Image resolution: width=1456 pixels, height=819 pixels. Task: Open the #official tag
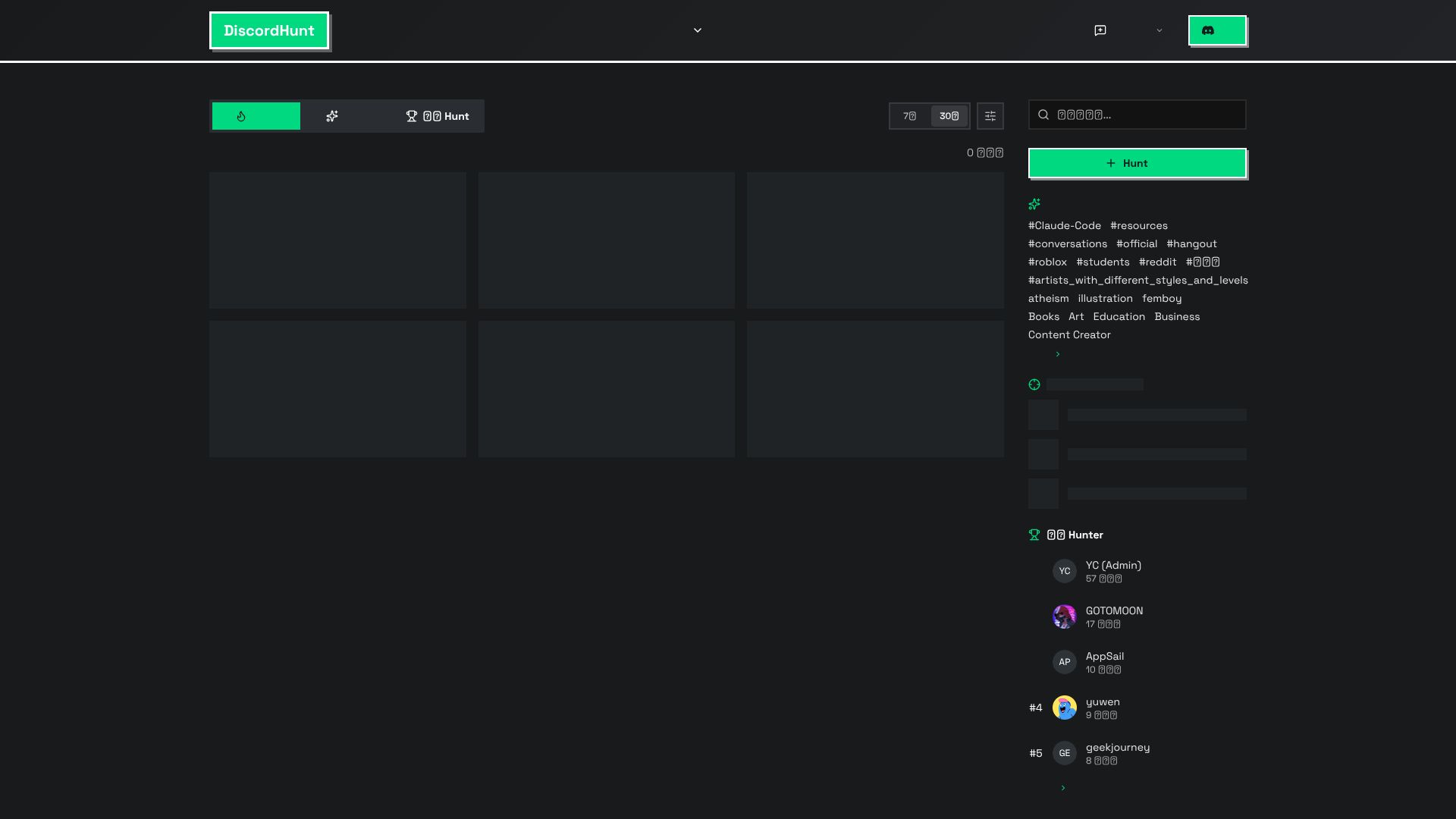[x=1137, y=243]
